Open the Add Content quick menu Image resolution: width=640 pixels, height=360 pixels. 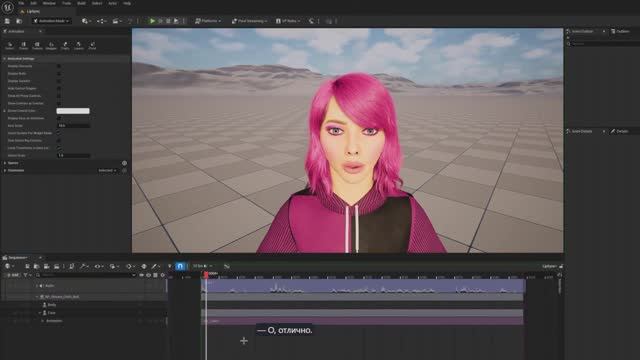click(x=86, y=21)
